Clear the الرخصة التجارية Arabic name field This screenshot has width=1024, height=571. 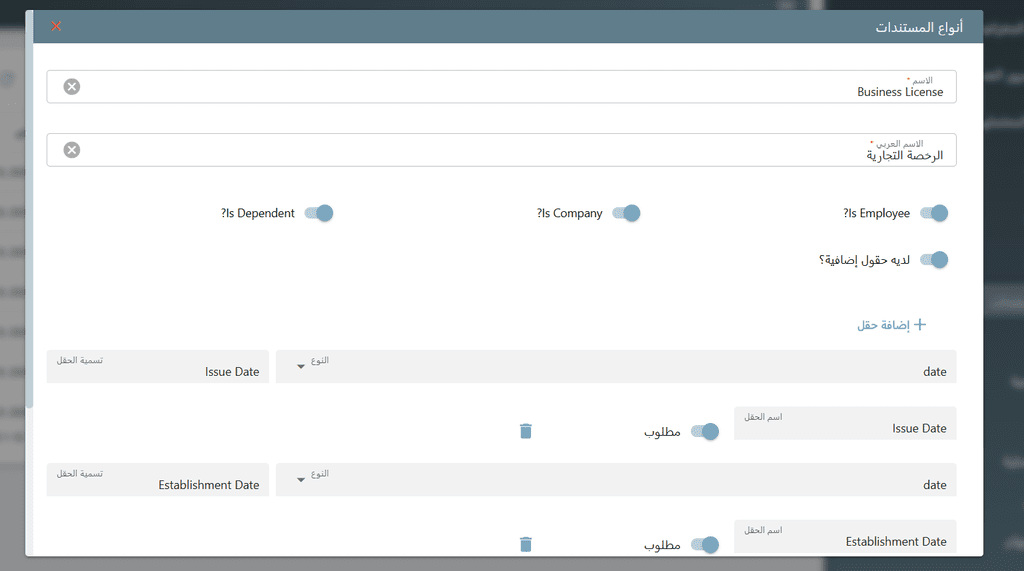[x=72, y=150]
